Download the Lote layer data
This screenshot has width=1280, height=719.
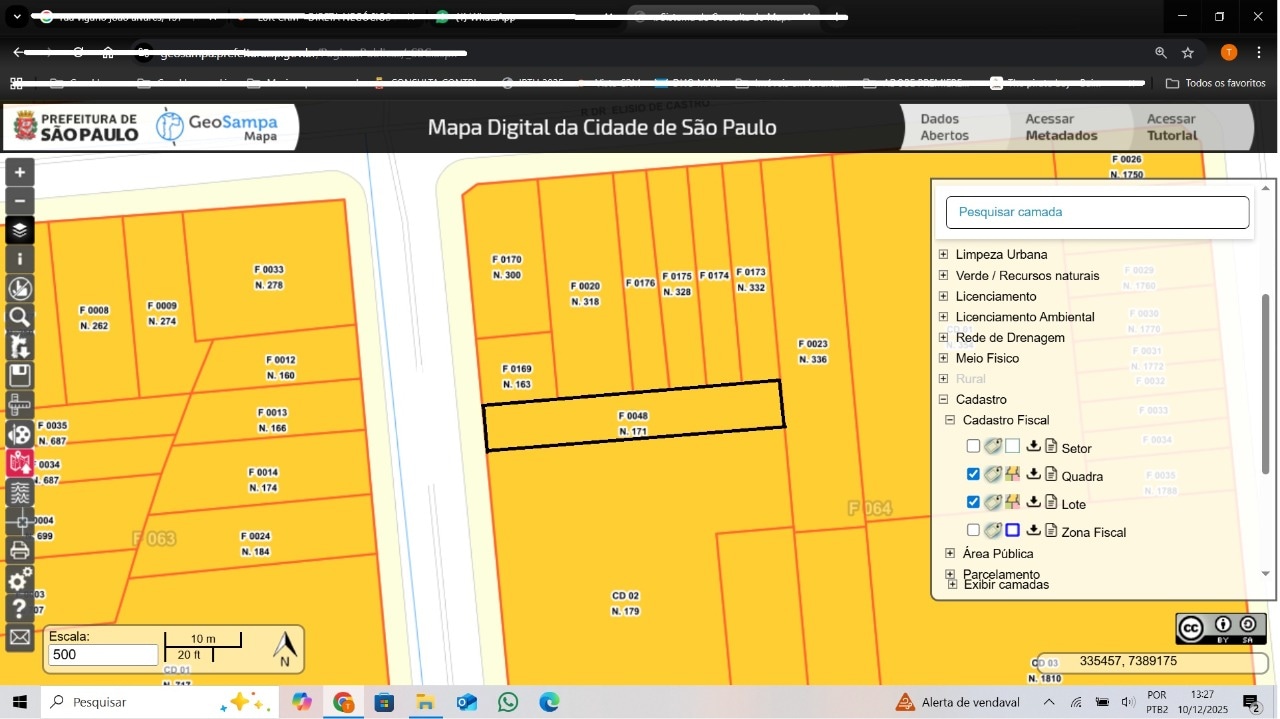click(x=1033, y=502)
